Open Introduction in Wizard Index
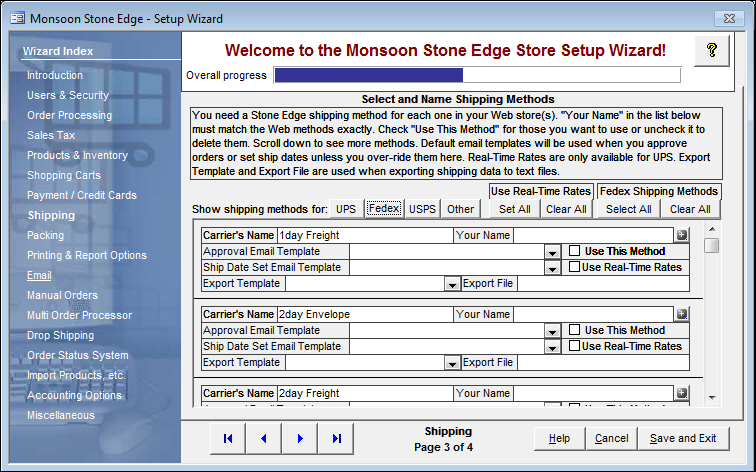This screenshot has width=756, height=472. [55, 75]
